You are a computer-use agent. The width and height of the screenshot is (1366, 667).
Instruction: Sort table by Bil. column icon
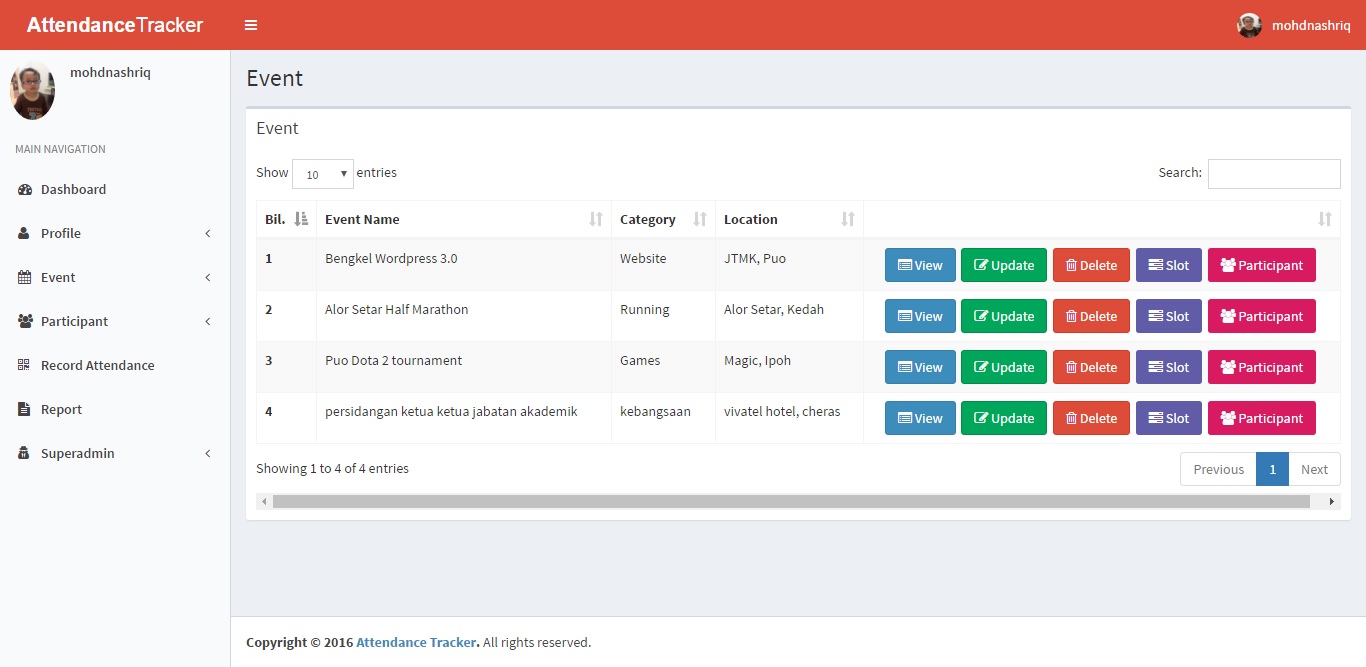301,219
